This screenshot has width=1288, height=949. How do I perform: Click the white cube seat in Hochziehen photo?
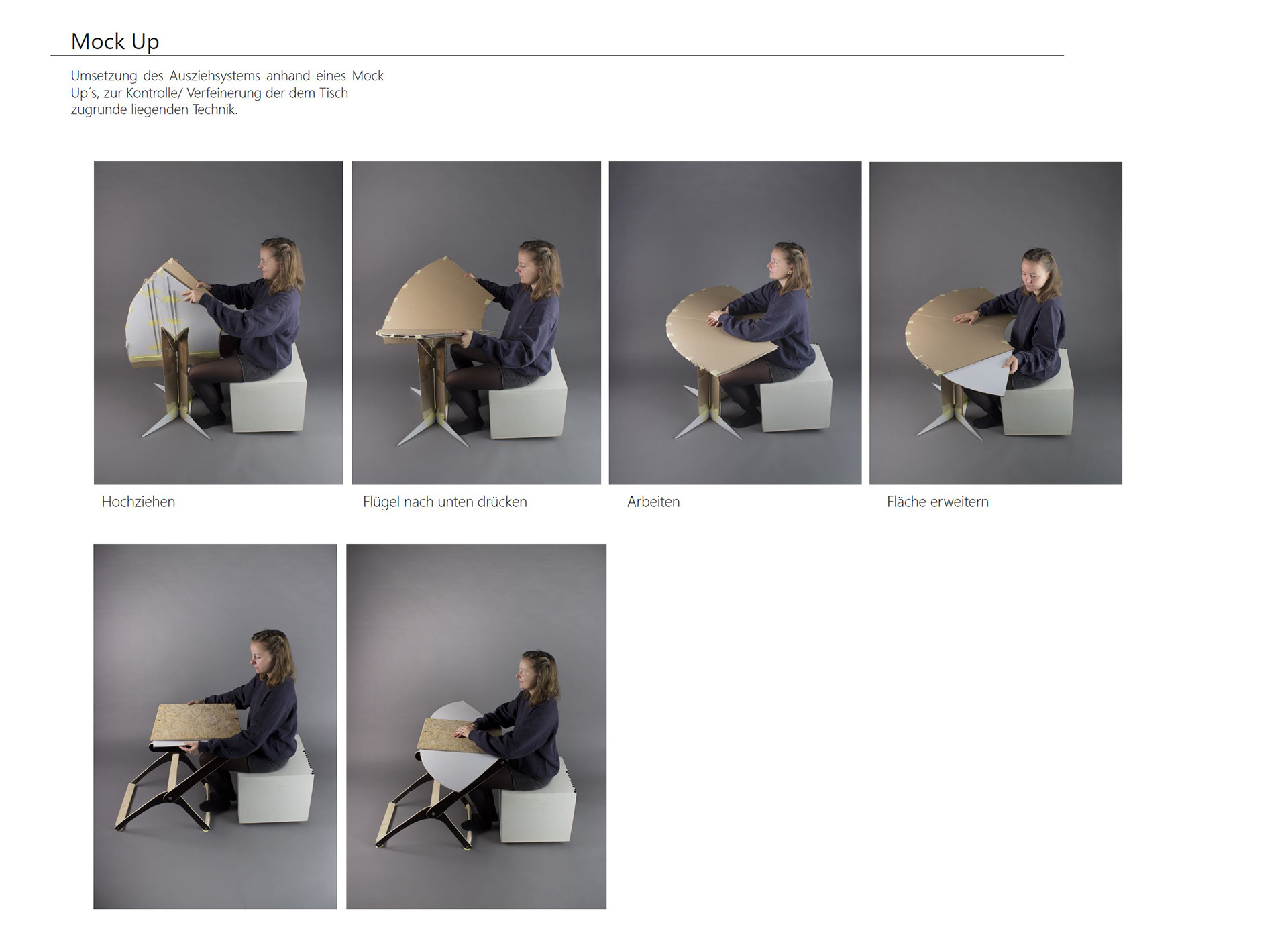[268, 389]
